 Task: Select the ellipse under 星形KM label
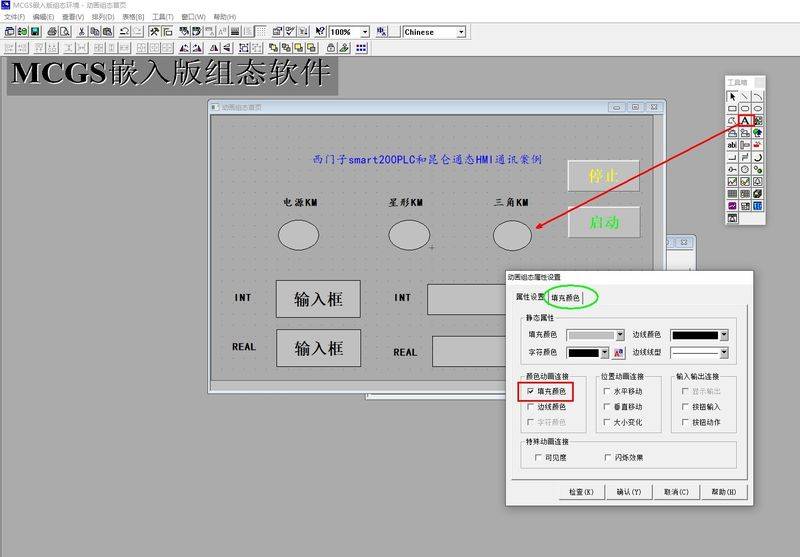pos(409,235)
